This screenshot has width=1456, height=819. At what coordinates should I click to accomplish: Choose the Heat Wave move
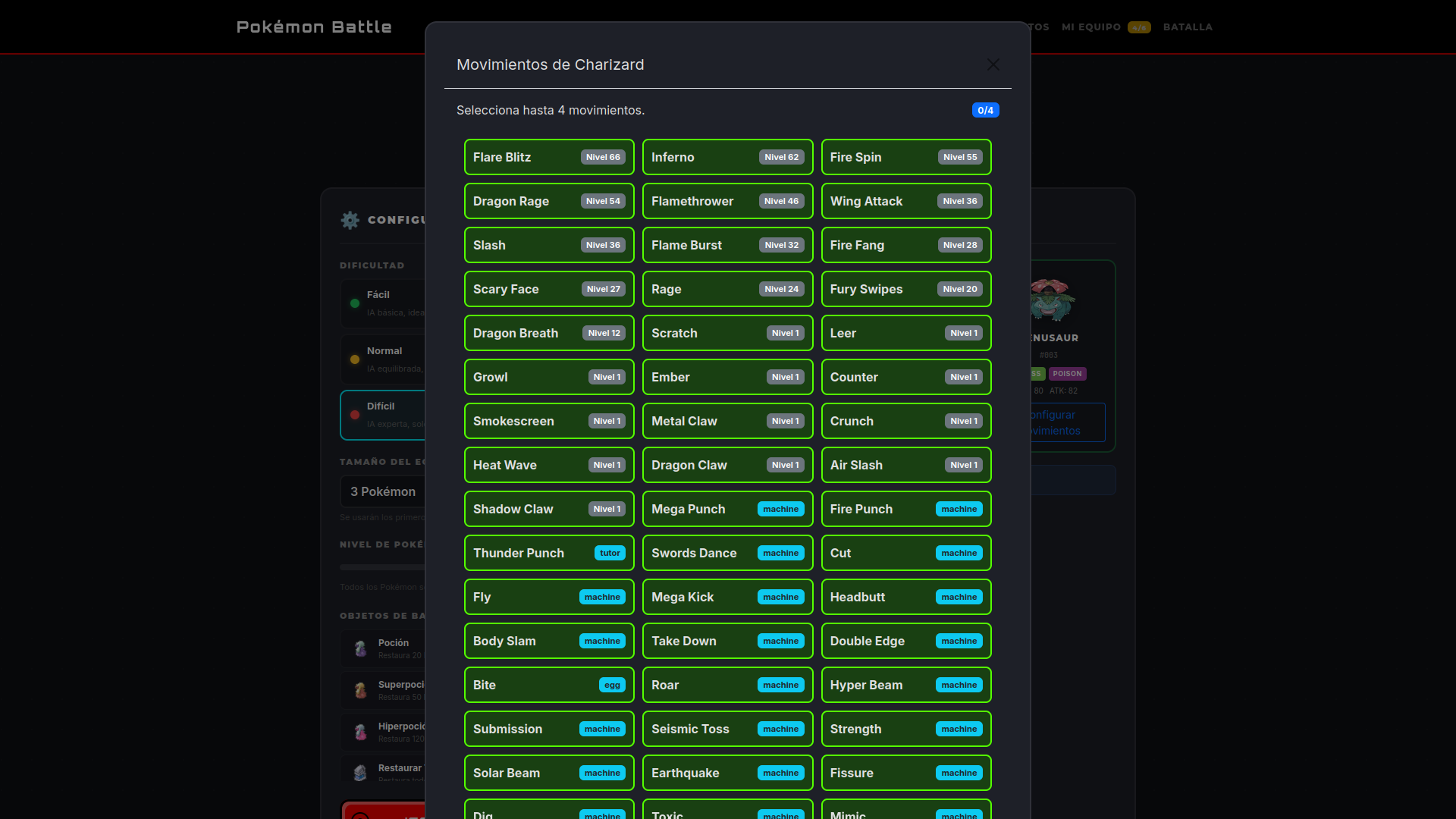click(x=549, y=465)
